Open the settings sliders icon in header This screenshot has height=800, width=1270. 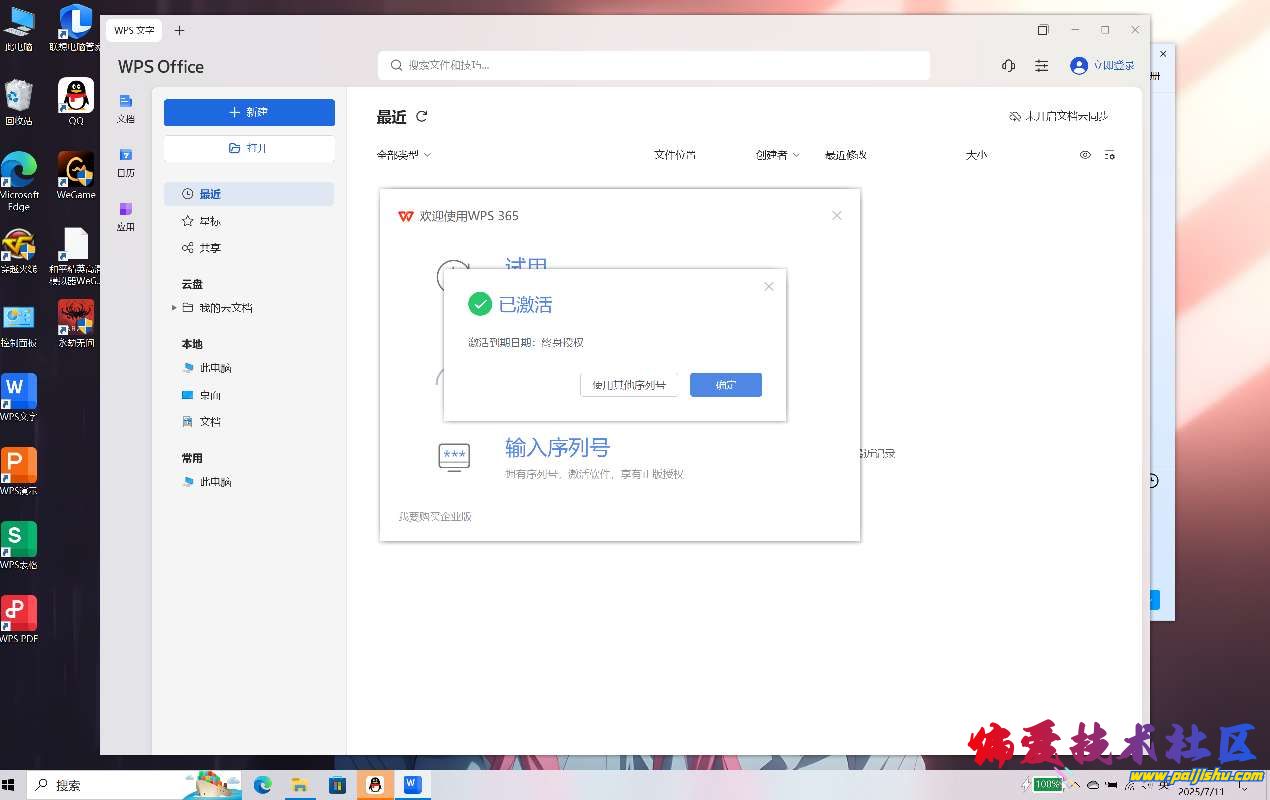click(1042, 65)
